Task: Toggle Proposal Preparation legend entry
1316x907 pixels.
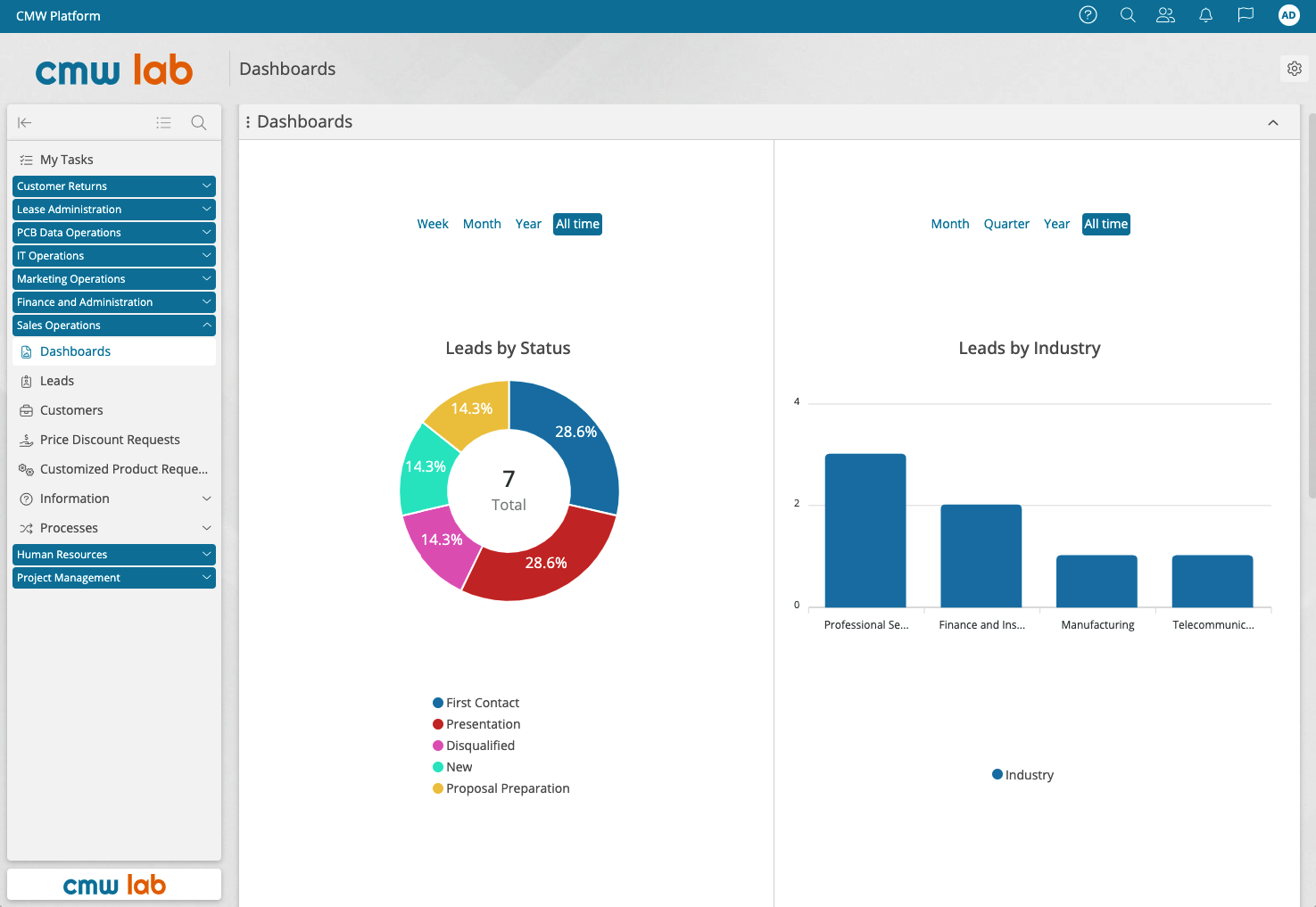Action: coord(501,788)
